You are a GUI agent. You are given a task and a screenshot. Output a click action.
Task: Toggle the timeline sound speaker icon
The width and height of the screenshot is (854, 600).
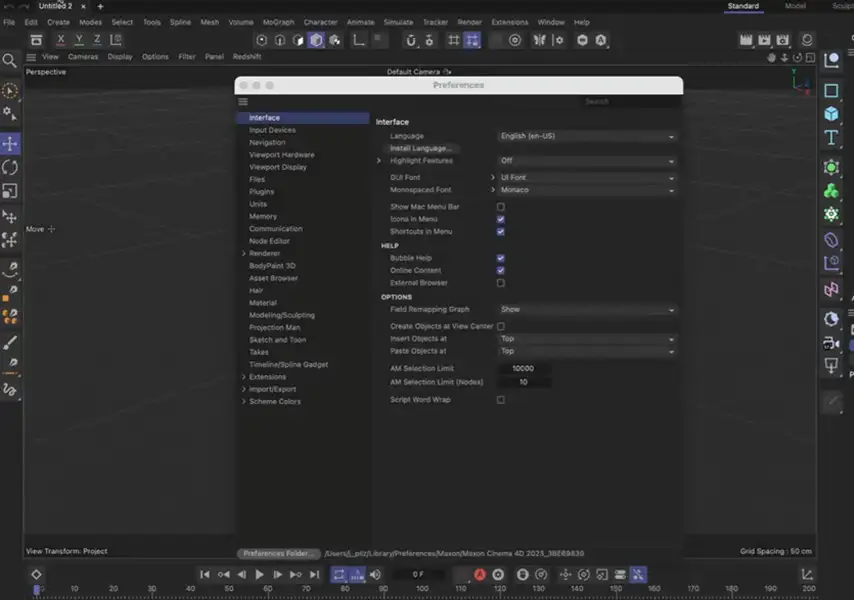[x=375, y=575]
